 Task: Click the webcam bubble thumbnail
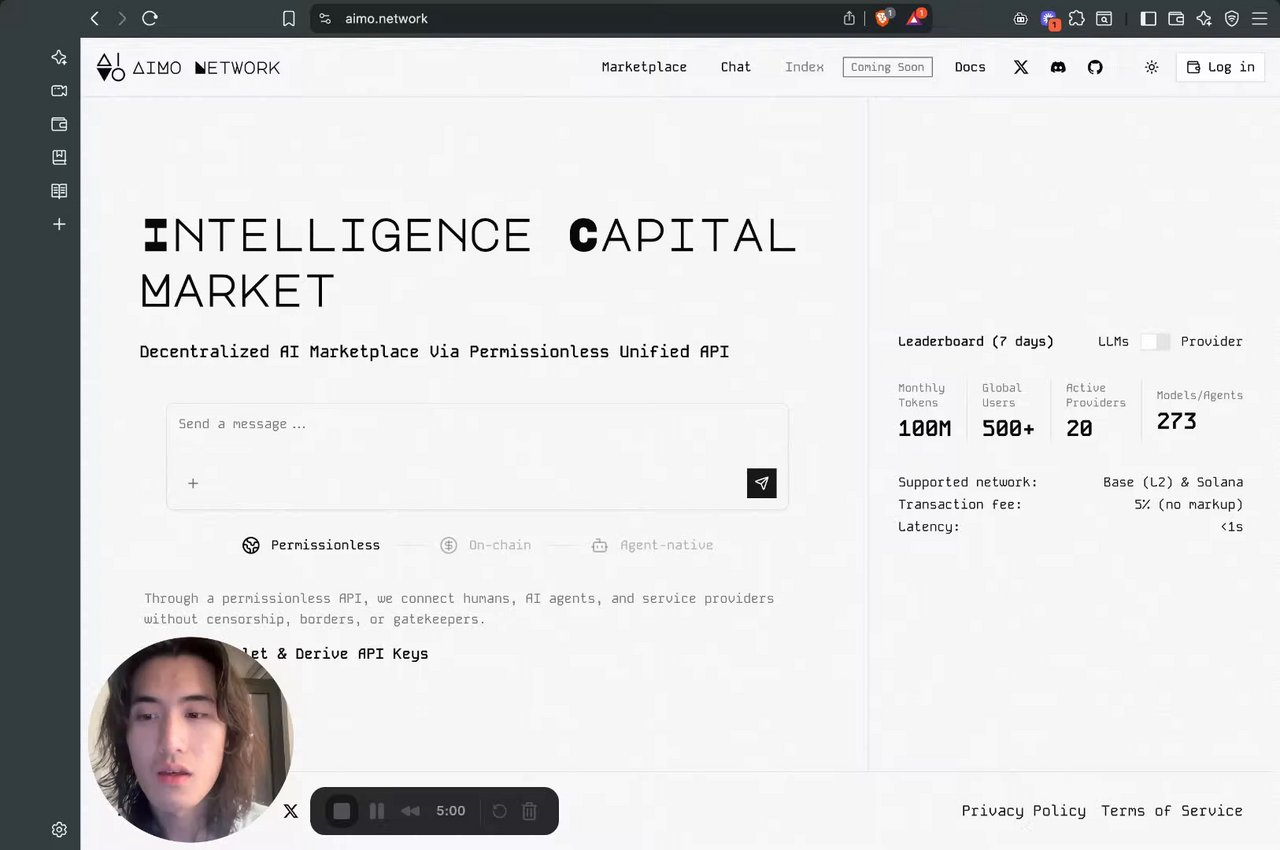[x=190, y=739]
